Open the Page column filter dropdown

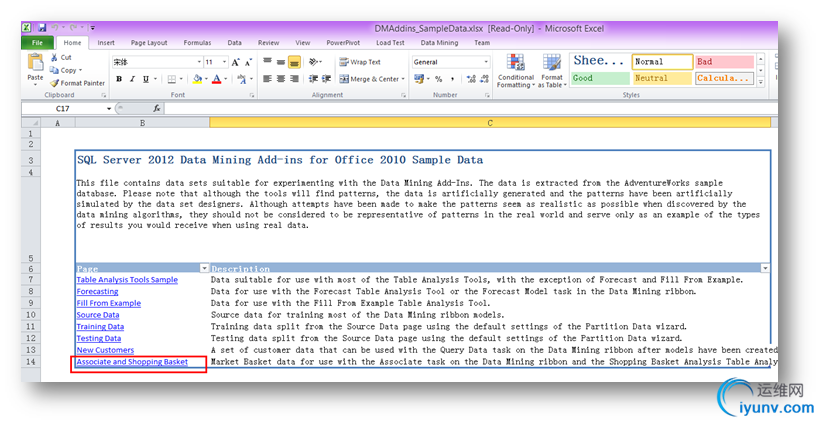pos(204,268)
